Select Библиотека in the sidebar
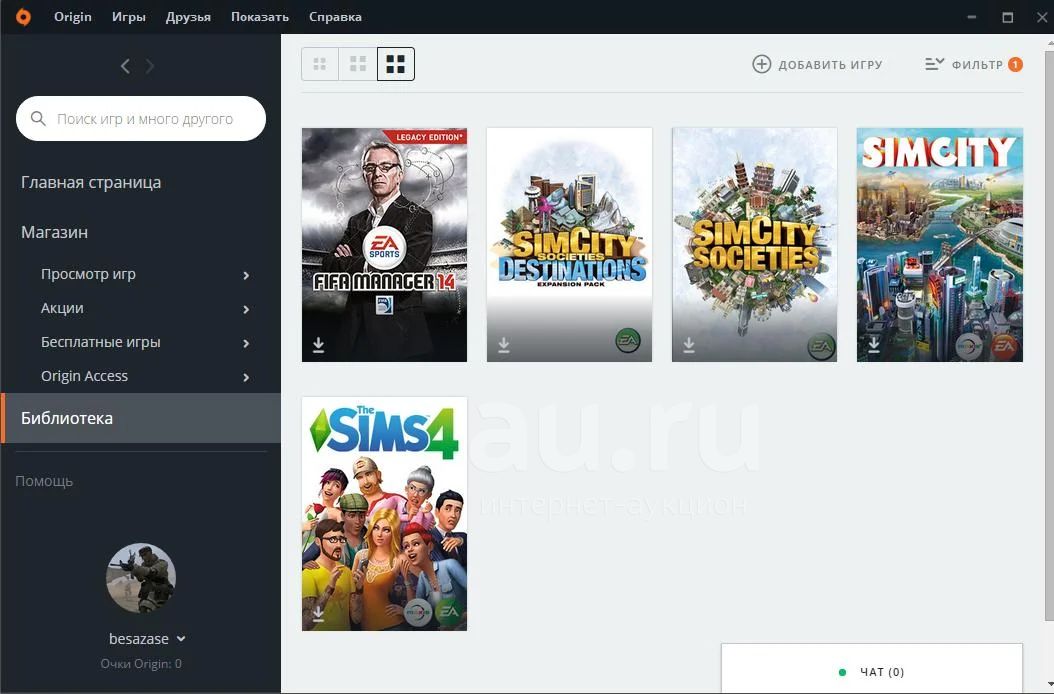1054x694 pixels. (140, 418)
